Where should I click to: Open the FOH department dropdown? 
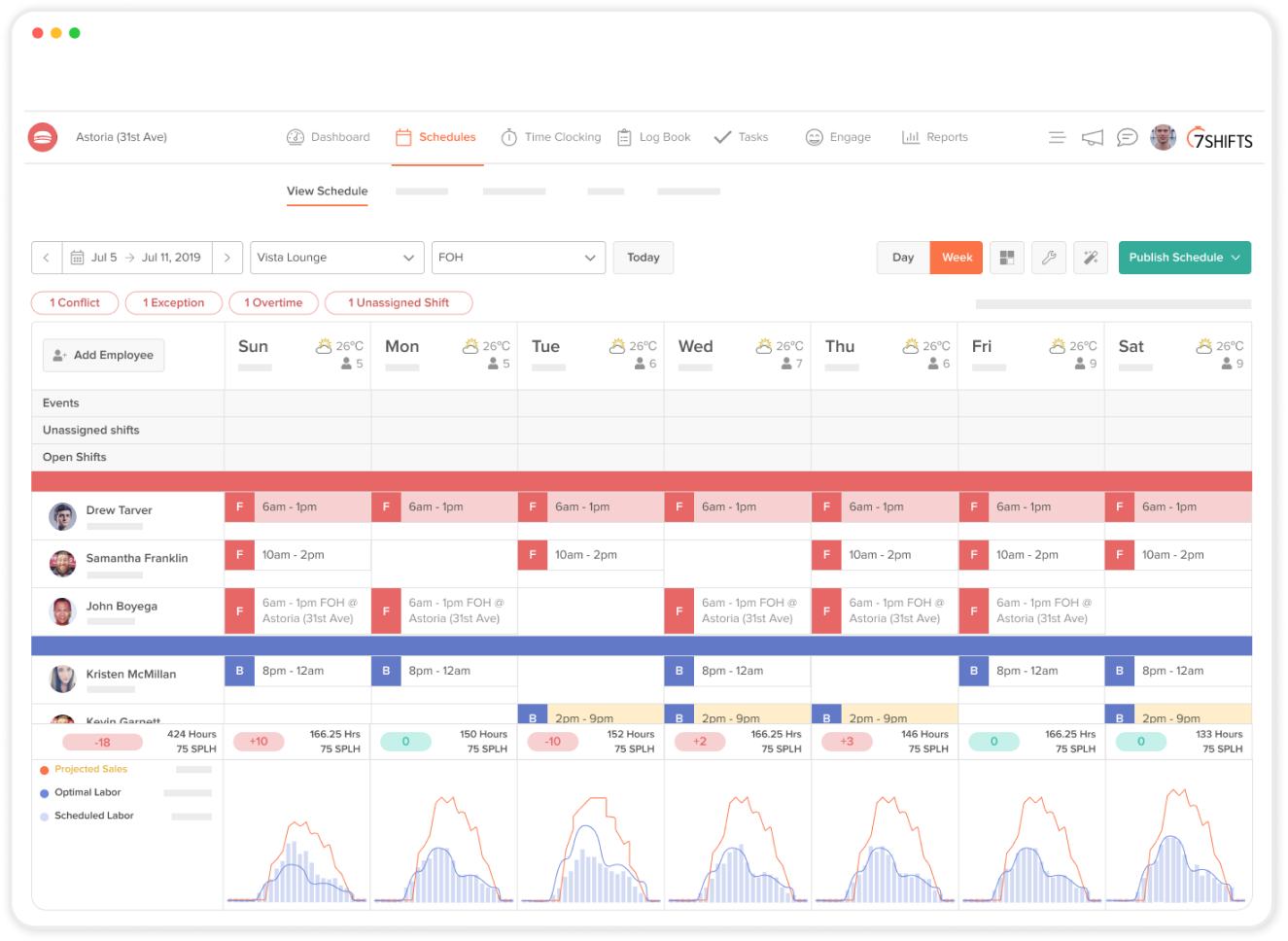518,258
